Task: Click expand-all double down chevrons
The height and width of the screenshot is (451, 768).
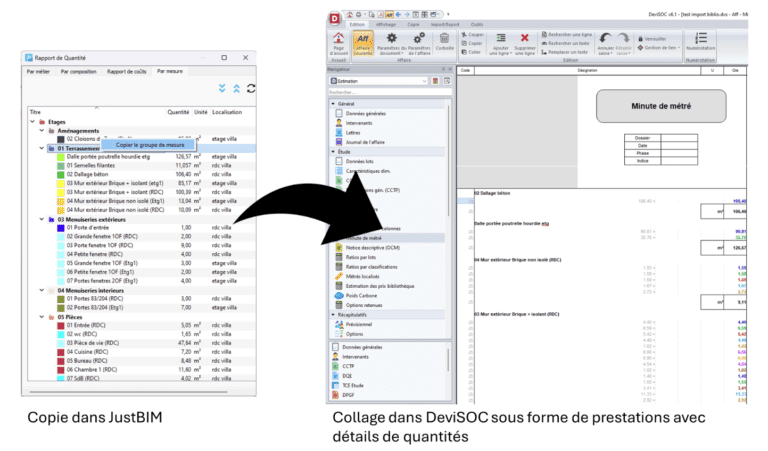Action: (x=222, y=88)
